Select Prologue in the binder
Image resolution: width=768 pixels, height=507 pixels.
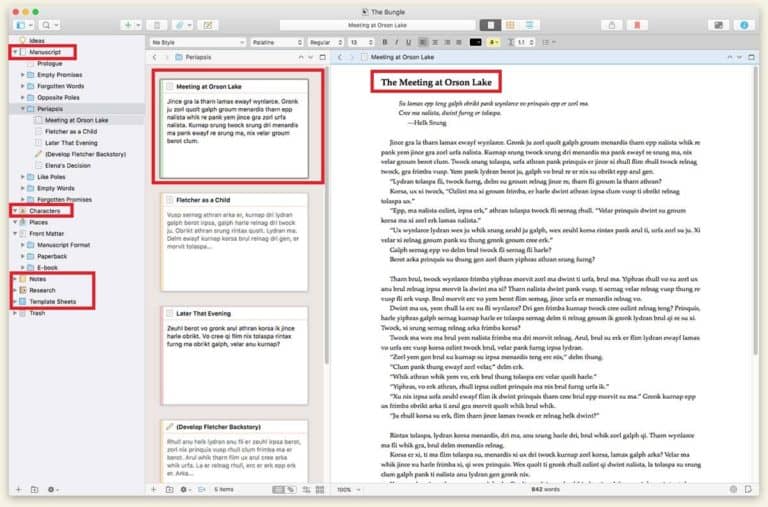(x=49, y=64)
